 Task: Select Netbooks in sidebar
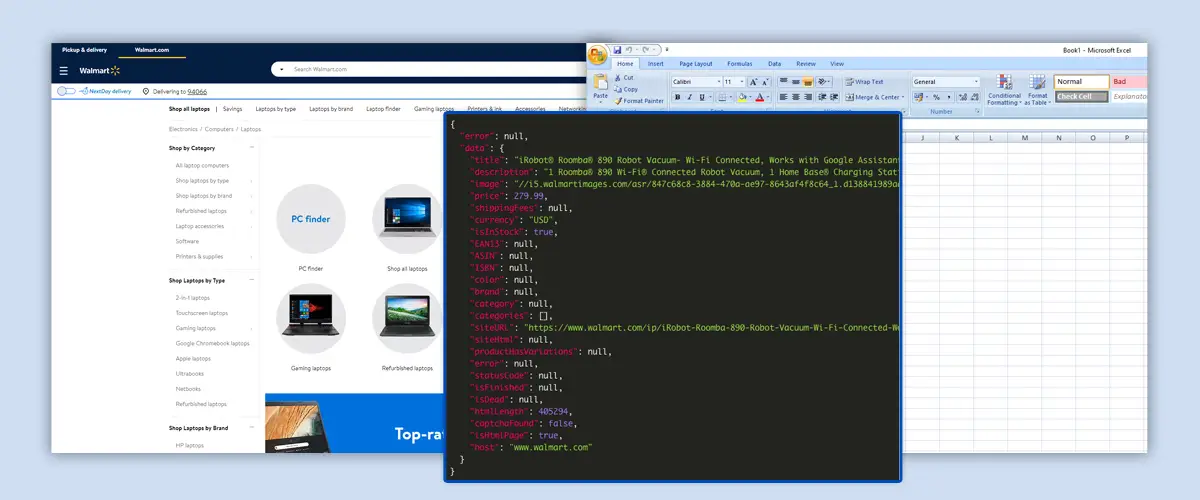pyautogui.click(x=188, y=389)
